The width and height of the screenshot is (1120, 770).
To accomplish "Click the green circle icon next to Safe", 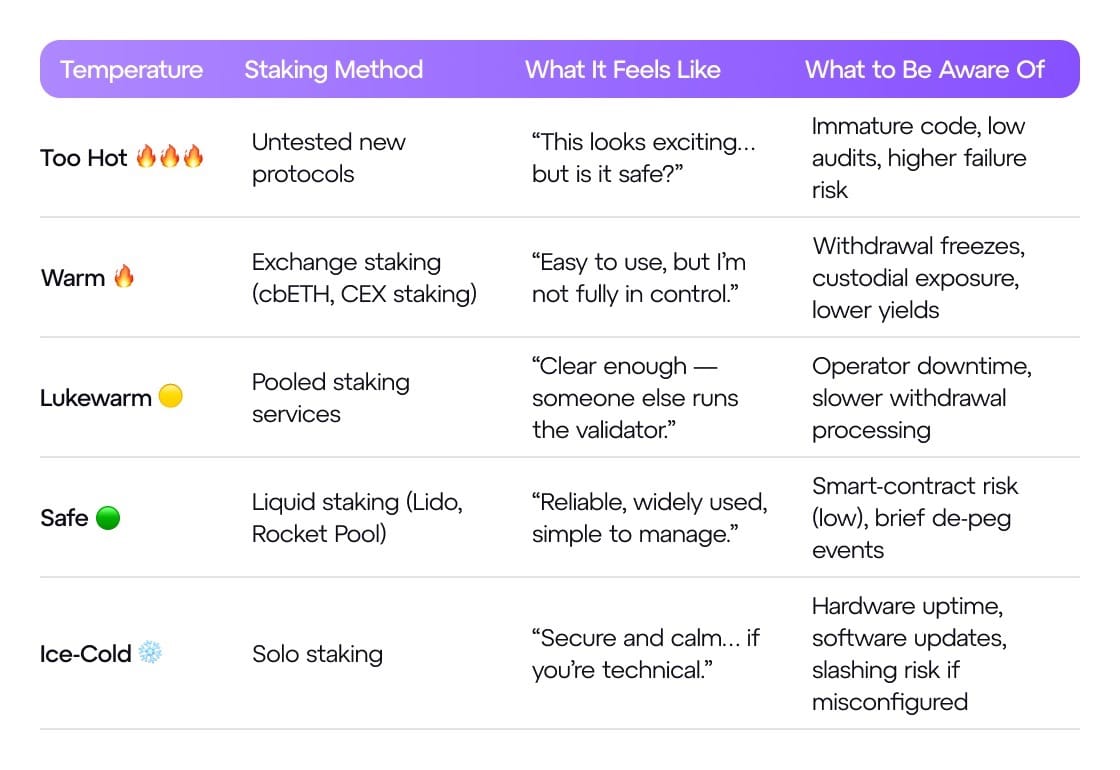I will pyautogui.click(x=108, y=518).
